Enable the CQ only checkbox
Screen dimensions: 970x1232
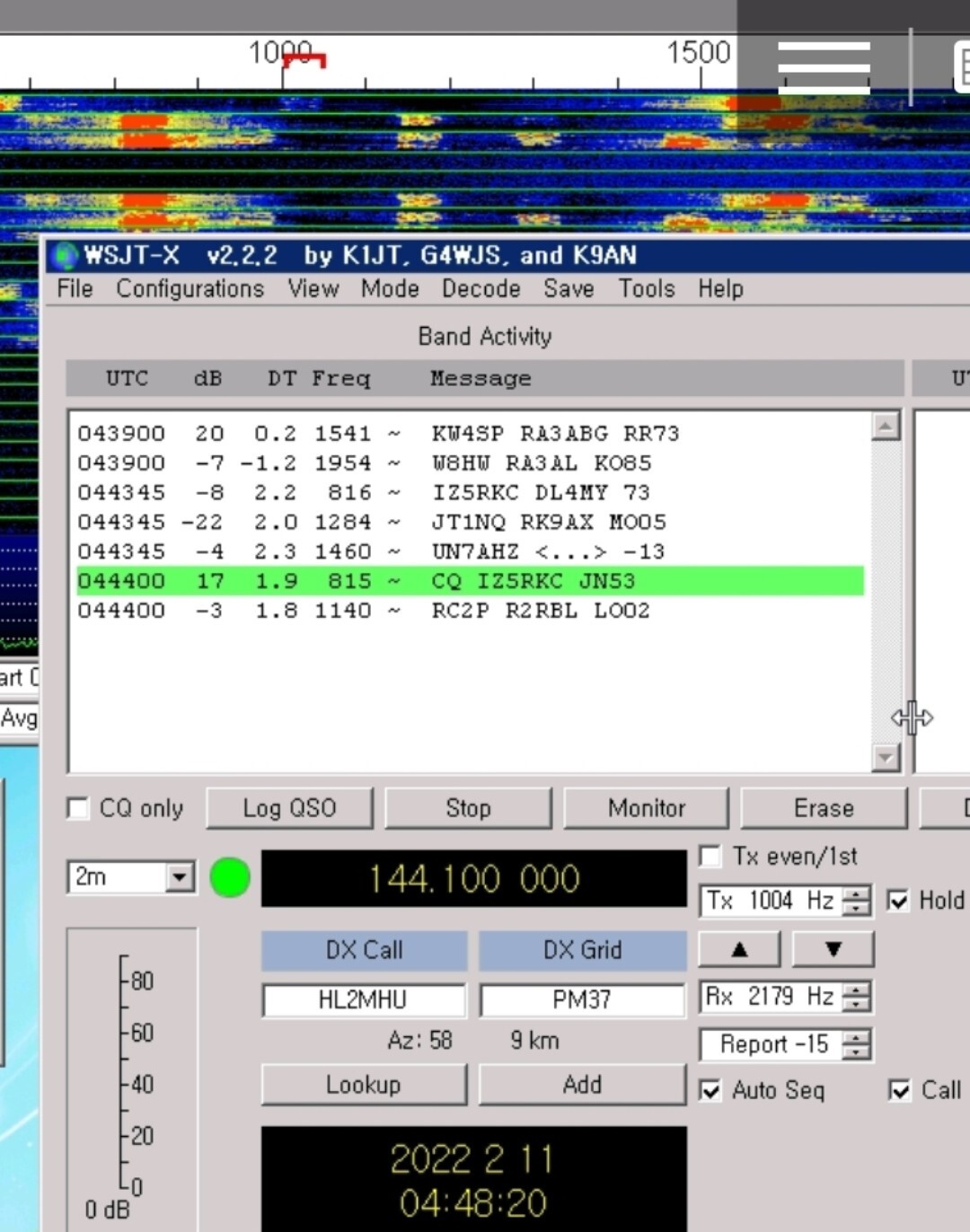(78, 808)
